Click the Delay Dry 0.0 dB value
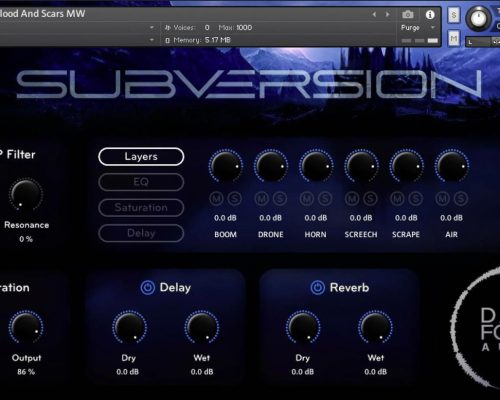 tap(128, 372)
